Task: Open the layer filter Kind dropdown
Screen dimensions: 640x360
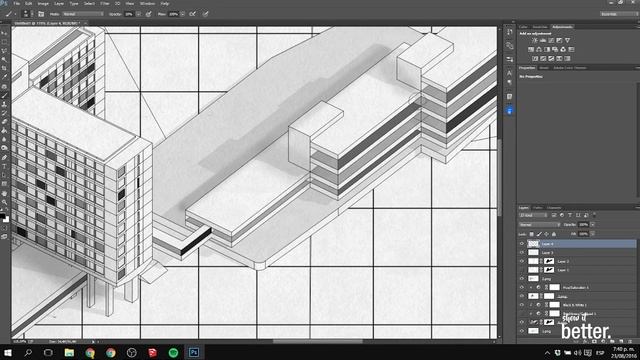Action: [x=533, y=215]
